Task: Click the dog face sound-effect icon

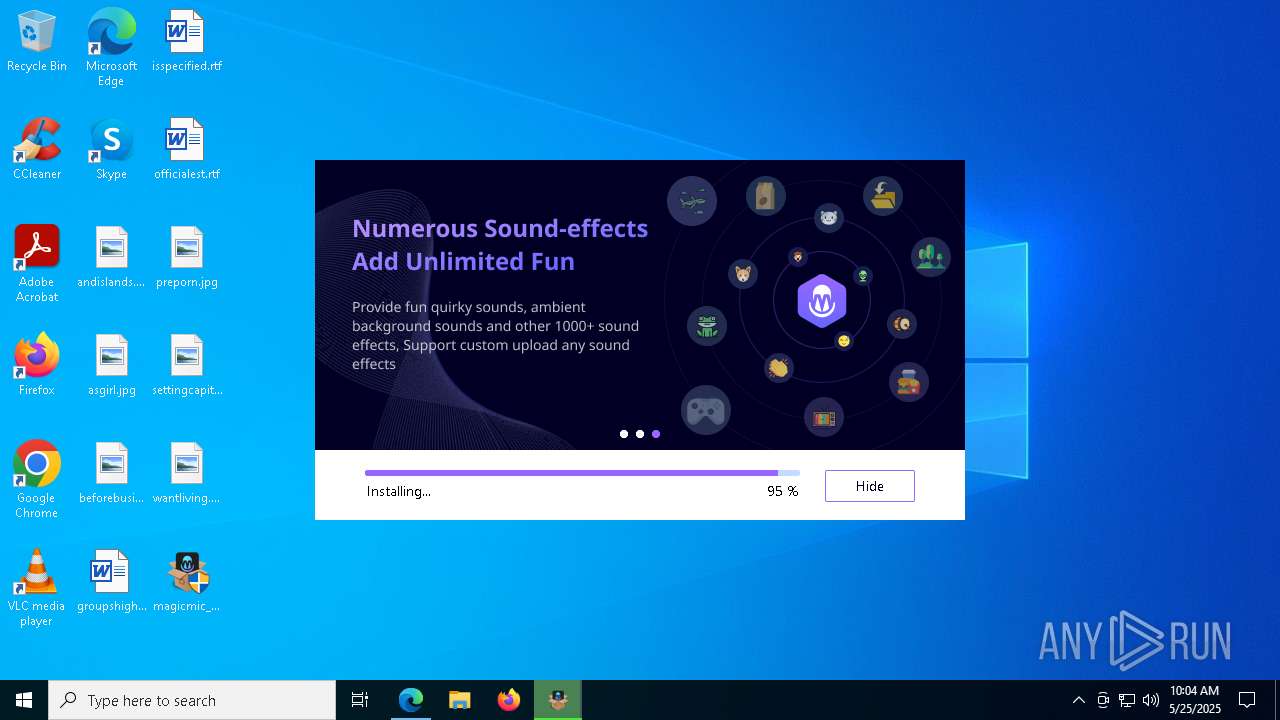Action: [x=743, y=273]
